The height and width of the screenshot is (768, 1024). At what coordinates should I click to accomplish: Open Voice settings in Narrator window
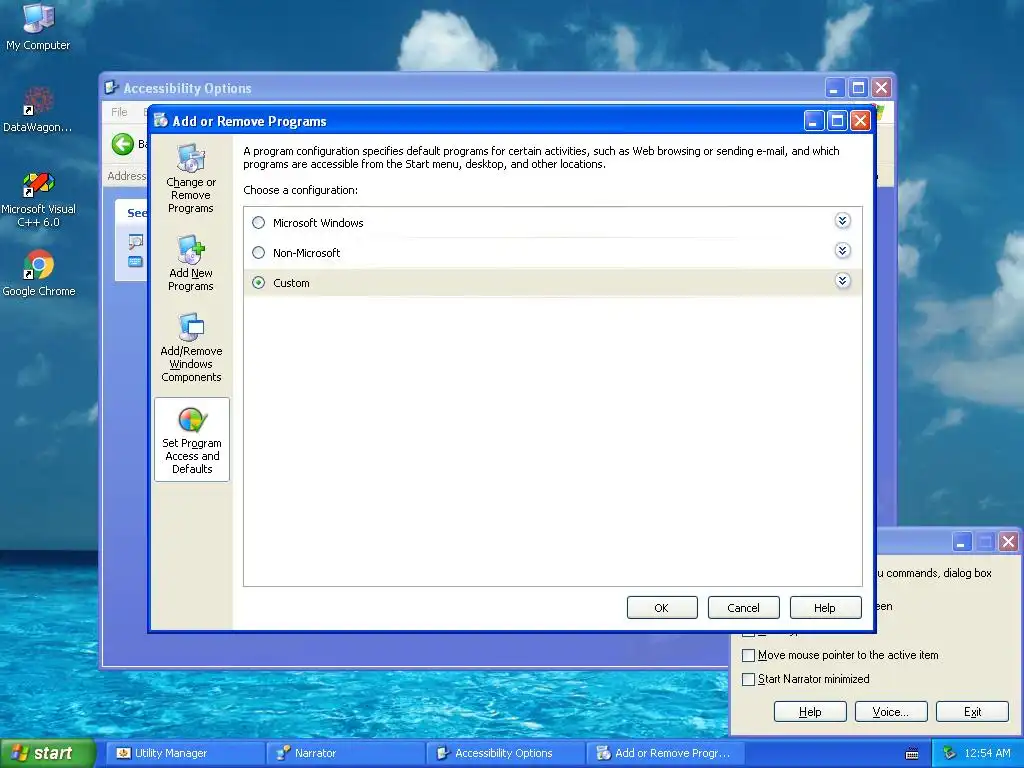click(x=891, y=712)
